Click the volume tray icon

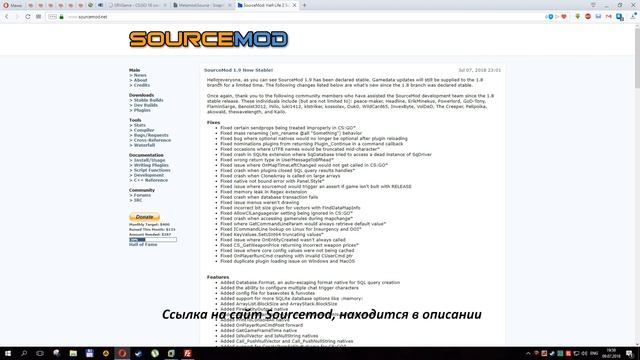point(584,353)
